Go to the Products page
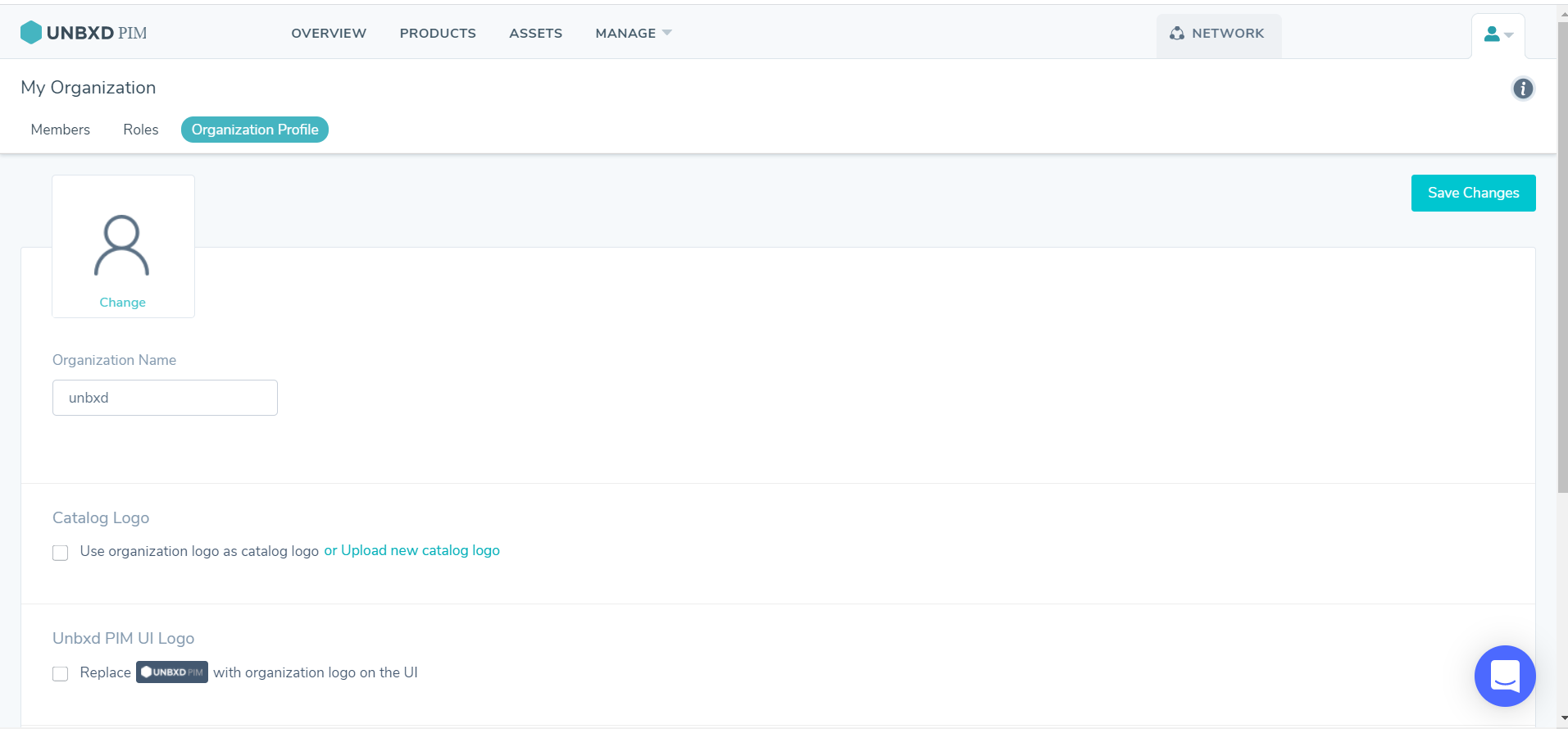1568x729 pixels. (x=438, y=34)
